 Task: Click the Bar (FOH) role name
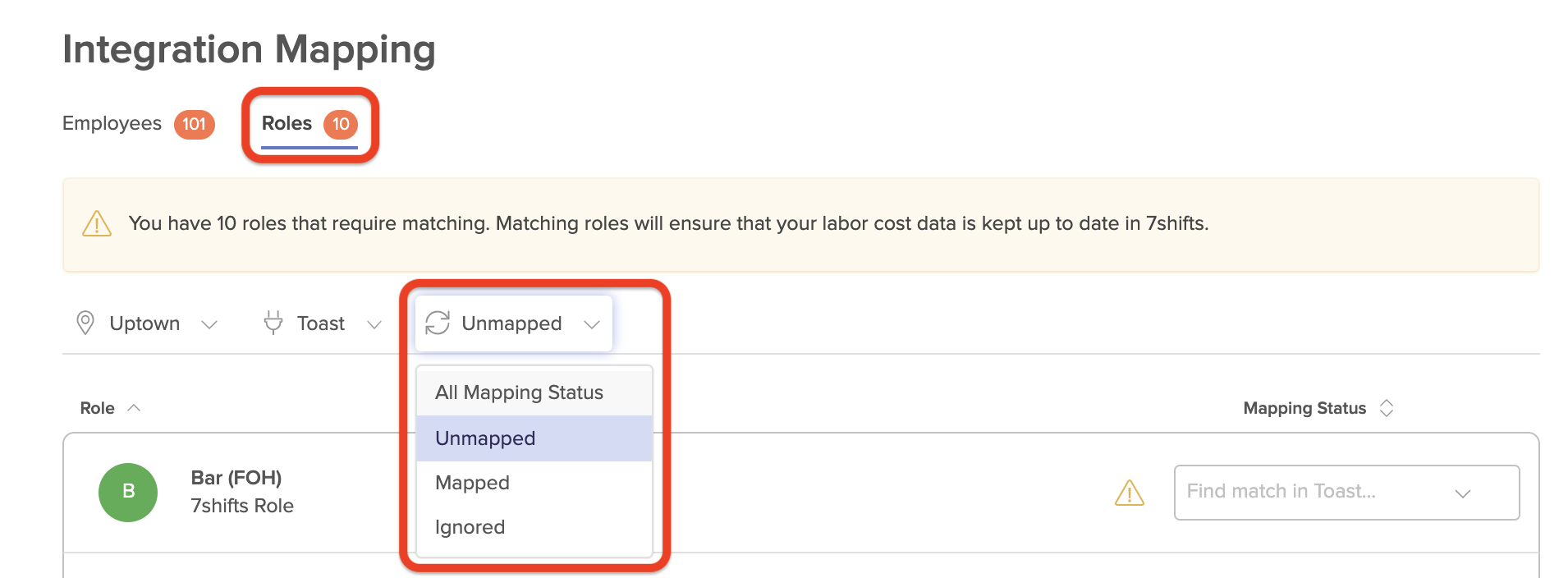(x=235, y=477)
